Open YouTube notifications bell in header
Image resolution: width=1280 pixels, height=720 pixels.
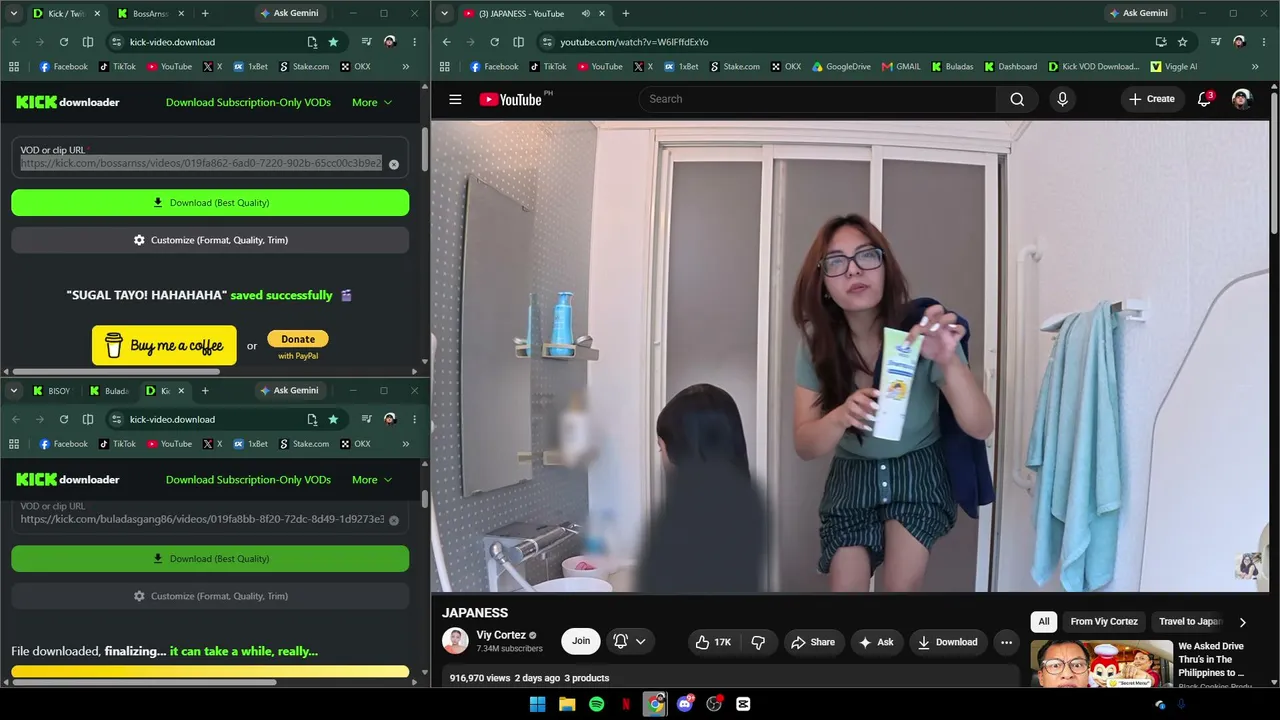click(1204, 99)
